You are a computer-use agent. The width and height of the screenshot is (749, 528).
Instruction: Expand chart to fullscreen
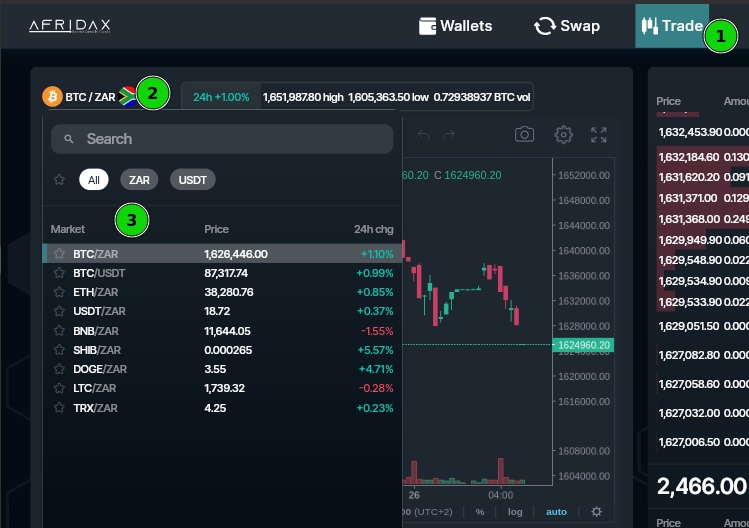pyautogui.click(x=599, y=135)
